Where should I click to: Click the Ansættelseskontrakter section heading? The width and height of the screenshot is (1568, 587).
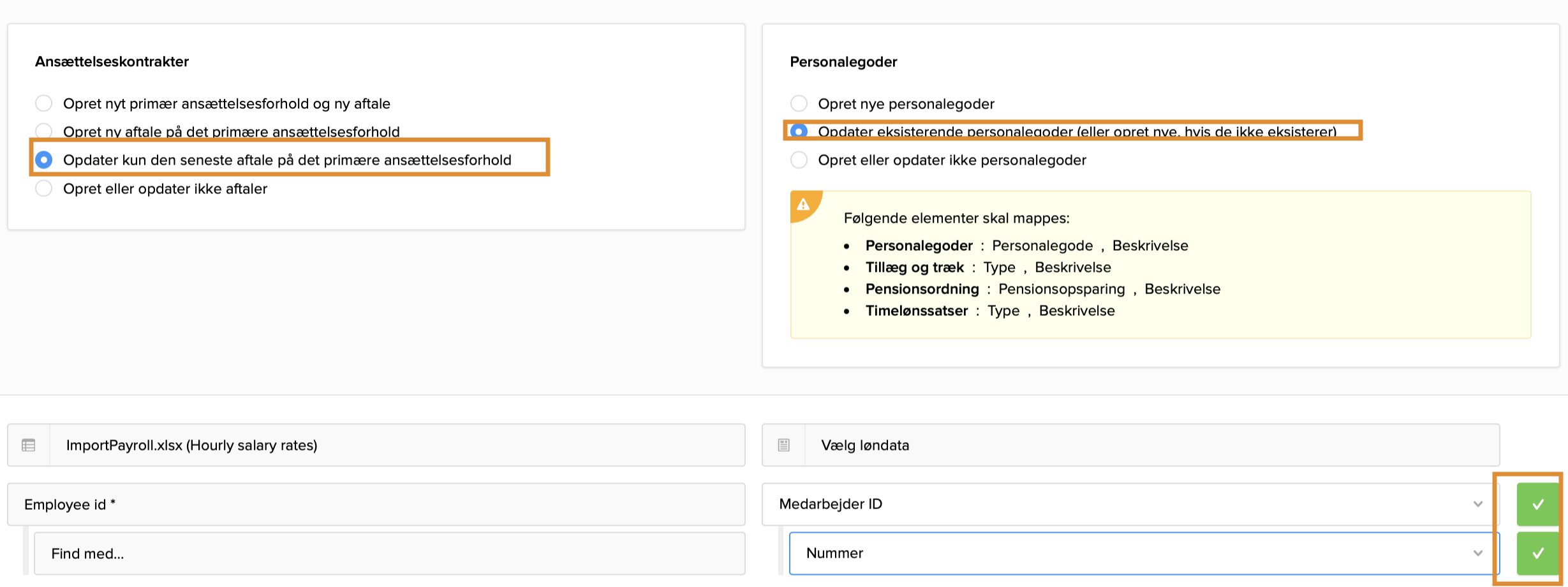[112, 62]
